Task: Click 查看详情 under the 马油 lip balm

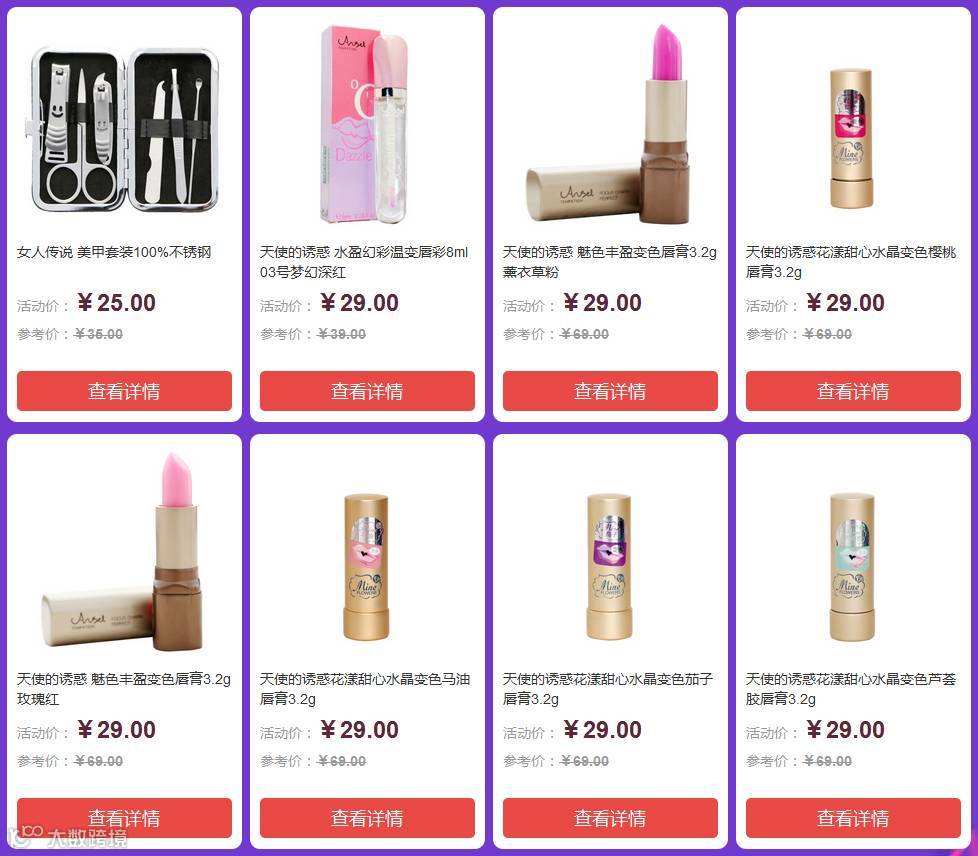Action: (367, 818)
